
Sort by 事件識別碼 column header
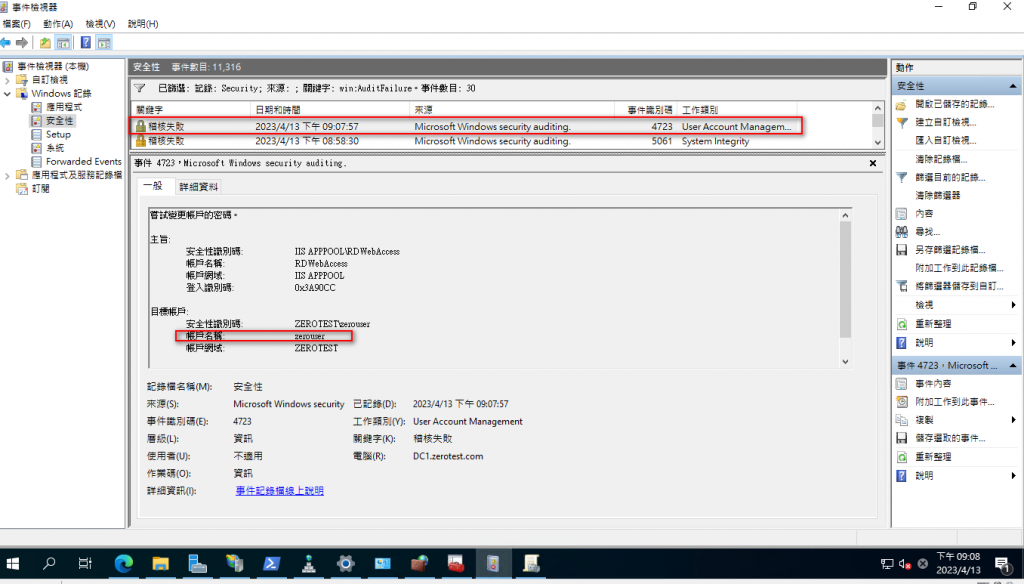(645, 110)
